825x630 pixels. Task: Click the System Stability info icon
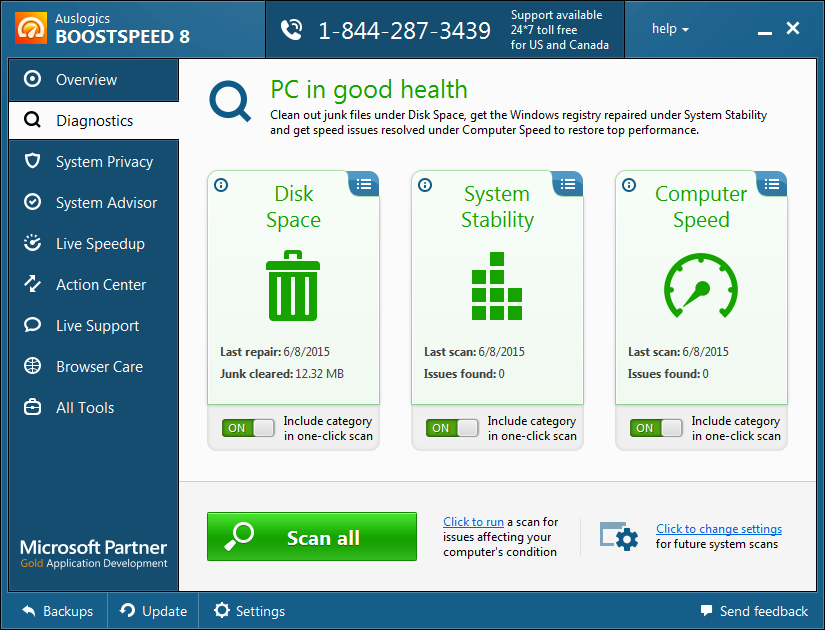click(x=425, y=185)
